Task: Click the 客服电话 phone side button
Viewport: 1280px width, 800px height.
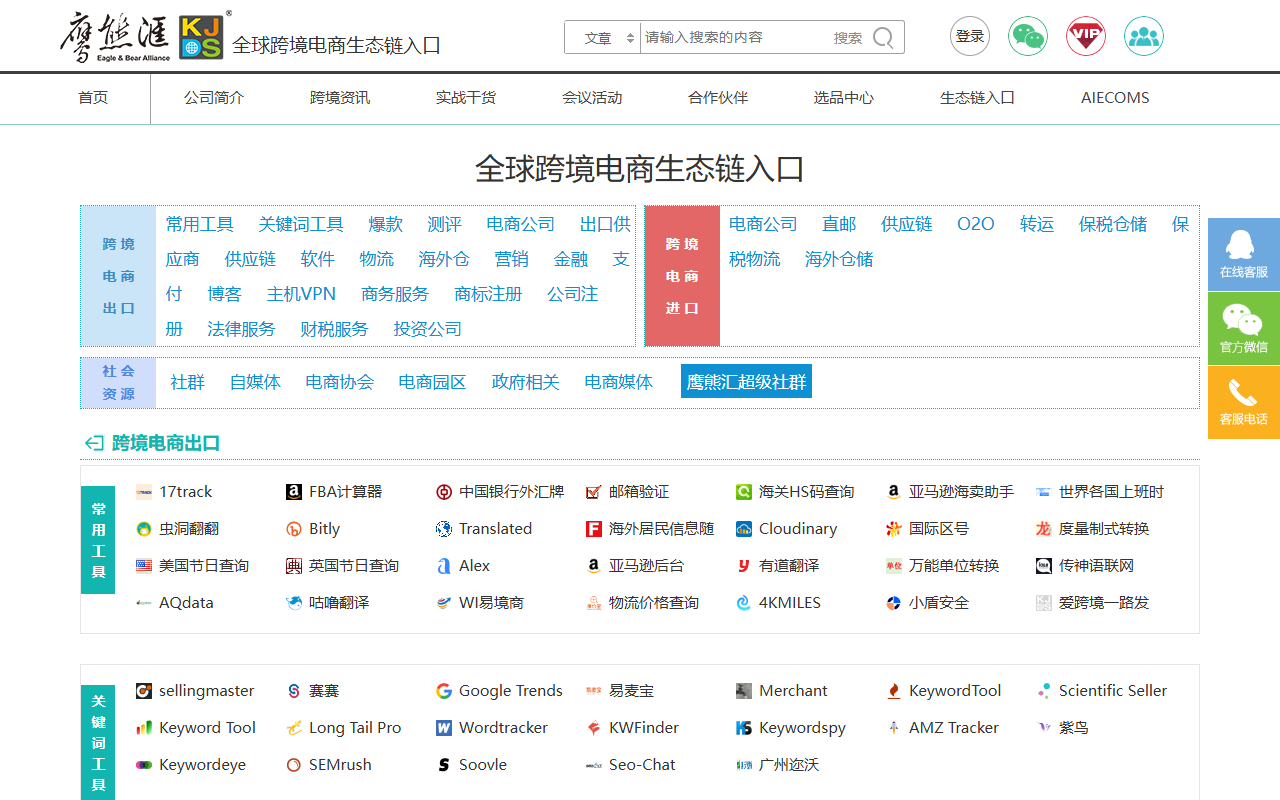Action: [1244, 402]
